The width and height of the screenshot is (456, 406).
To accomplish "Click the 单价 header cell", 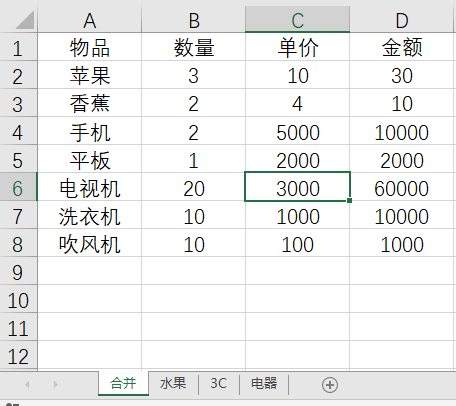I will point(298,47).
